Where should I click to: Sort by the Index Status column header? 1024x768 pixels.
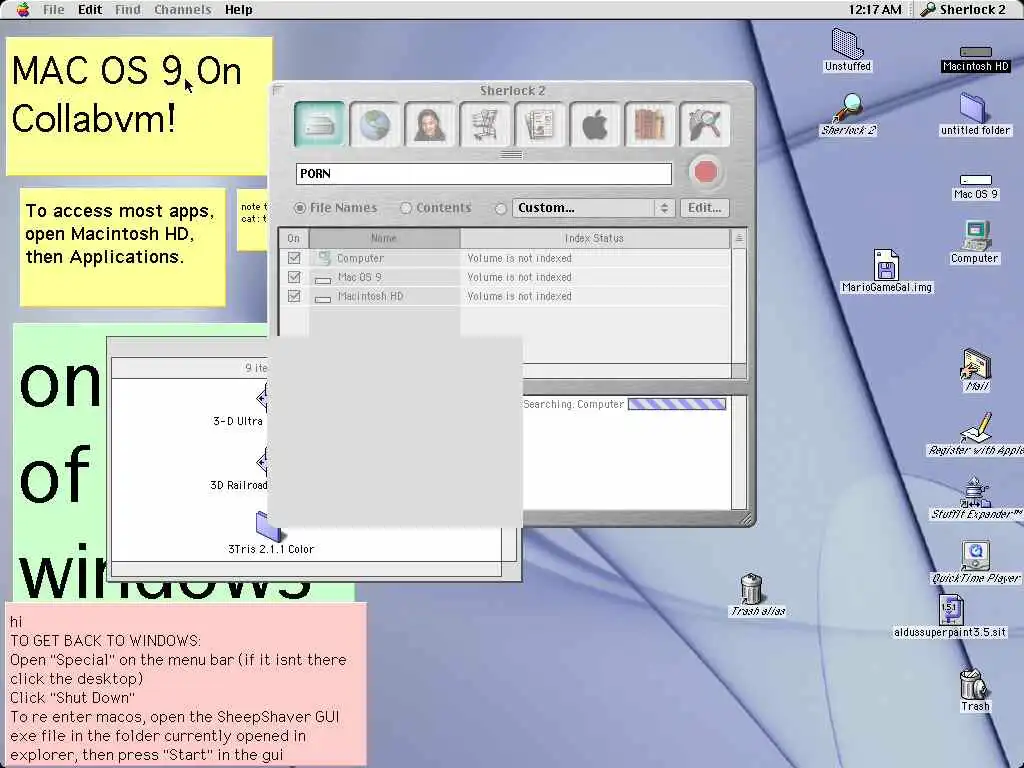click(594, 238)
